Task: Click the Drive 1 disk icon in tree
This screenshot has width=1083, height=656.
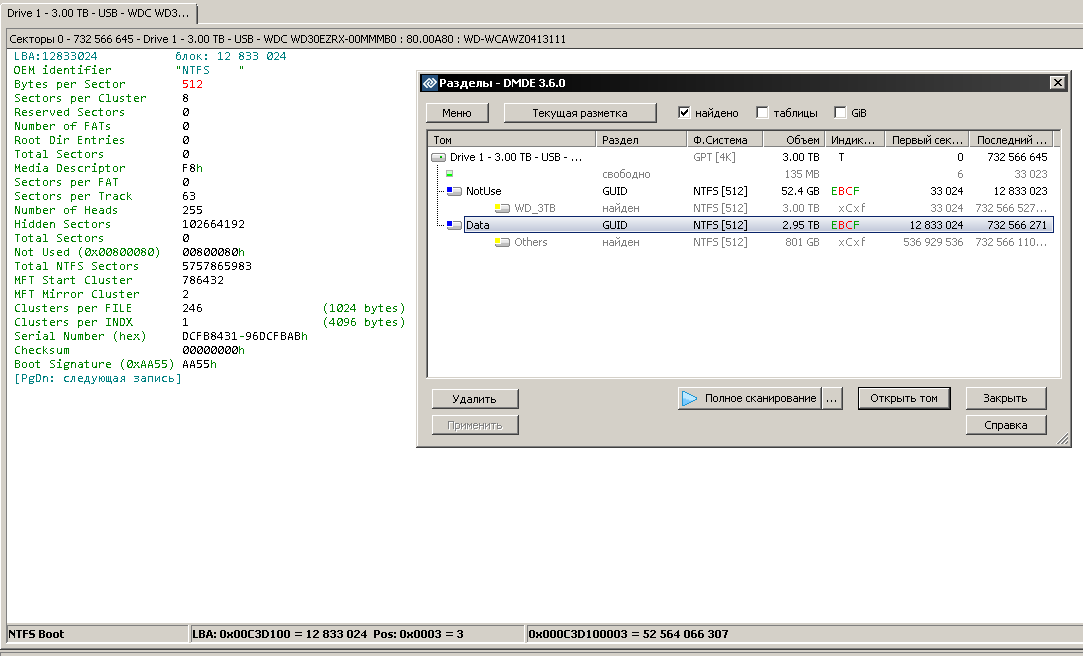Action: coord(438,157)
